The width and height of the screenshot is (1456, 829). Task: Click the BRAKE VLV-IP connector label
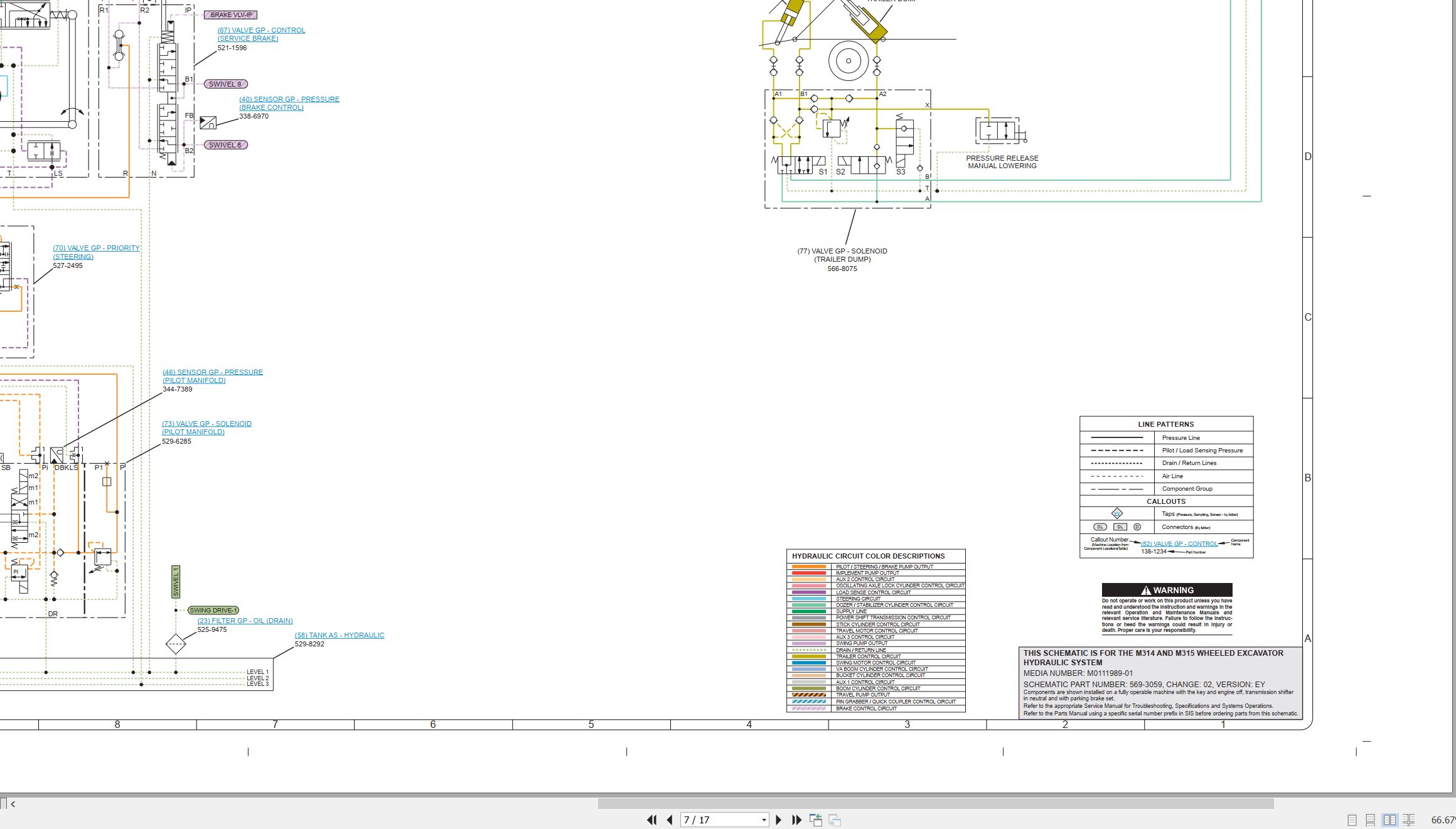coord(230,14)
